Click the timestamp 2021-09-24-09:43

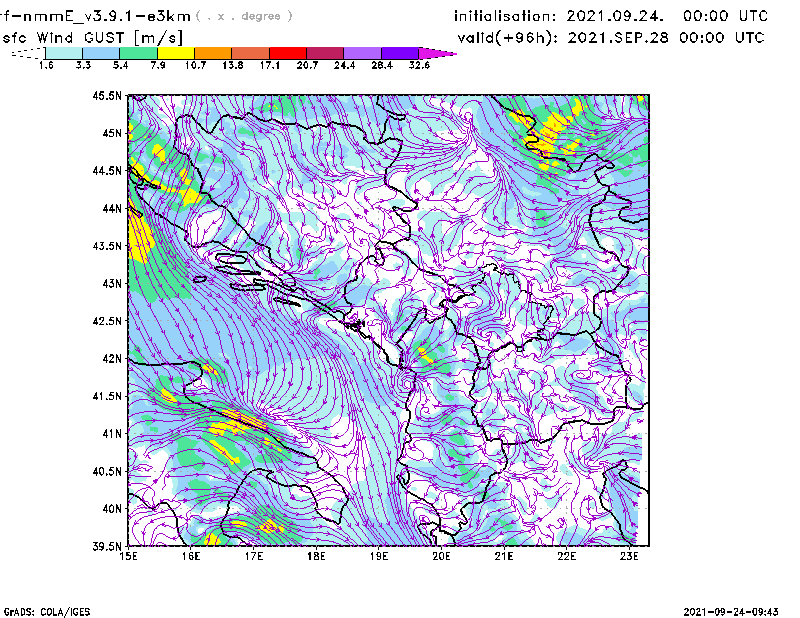point(731,612)
